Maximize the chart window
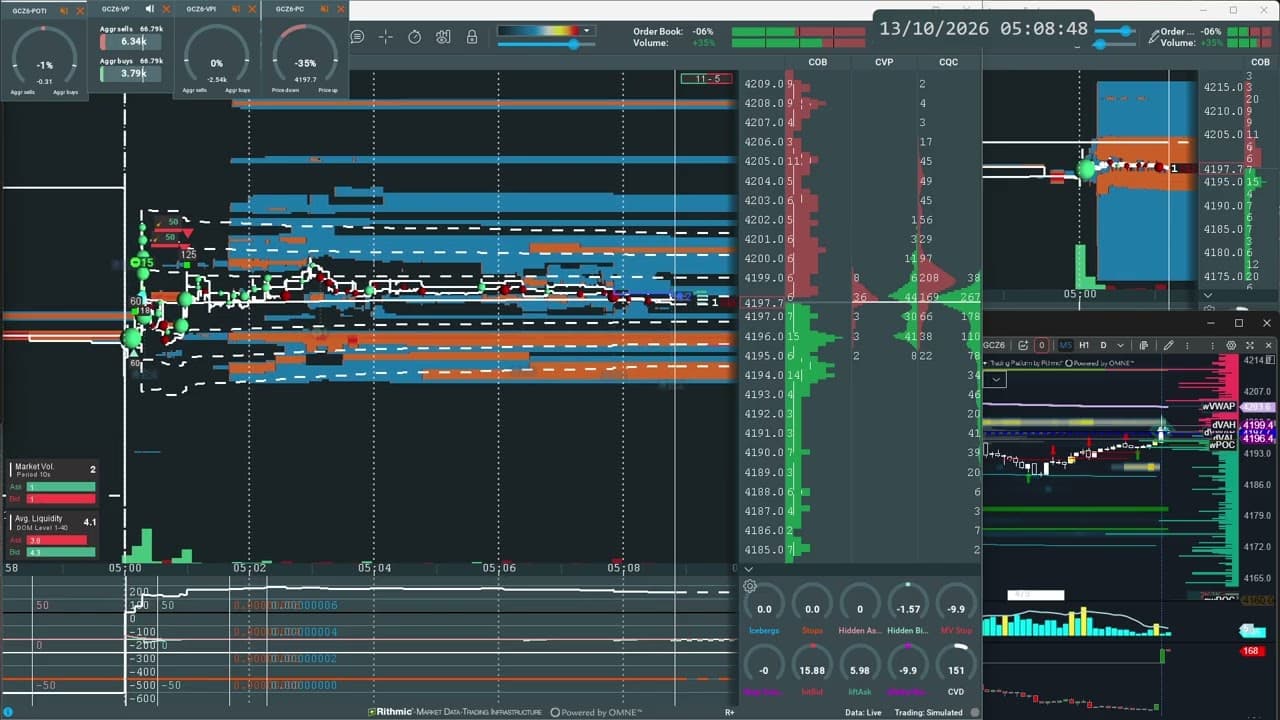 click(x=1238, y=323)
